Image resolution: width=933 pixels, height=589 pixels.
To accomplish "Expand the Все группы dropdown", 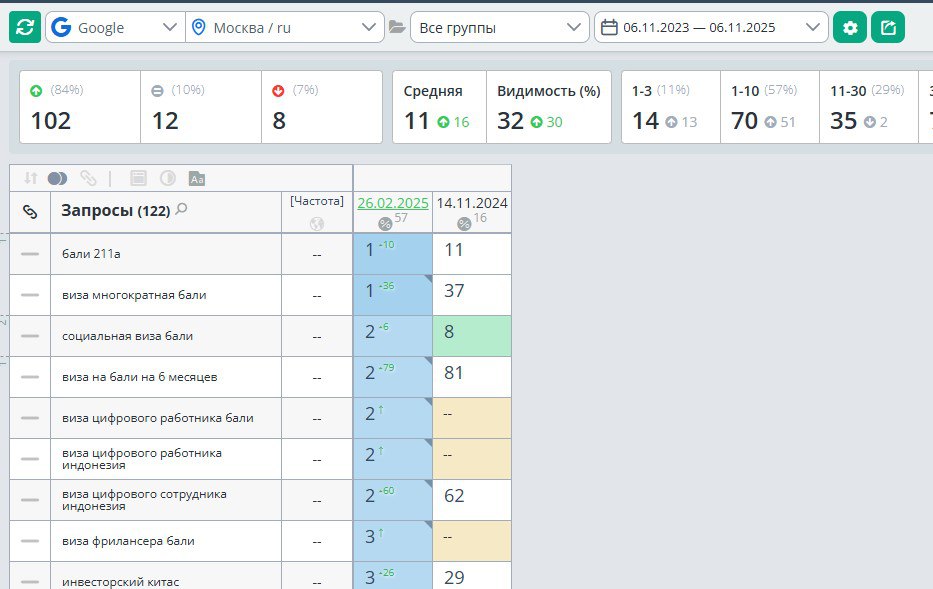I will pos(500,27).
